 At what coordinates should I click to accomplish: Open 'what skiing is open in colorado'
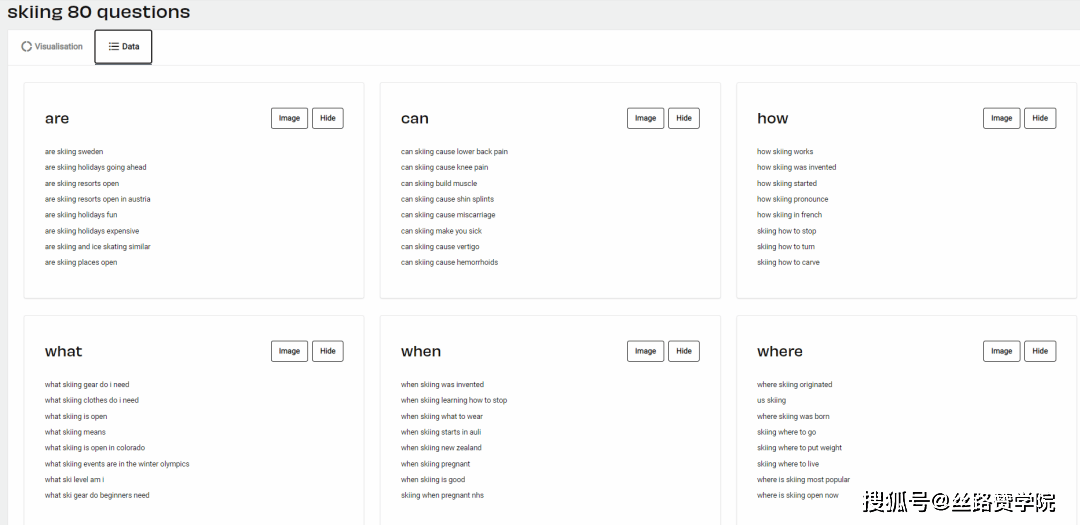pos(94,448)
